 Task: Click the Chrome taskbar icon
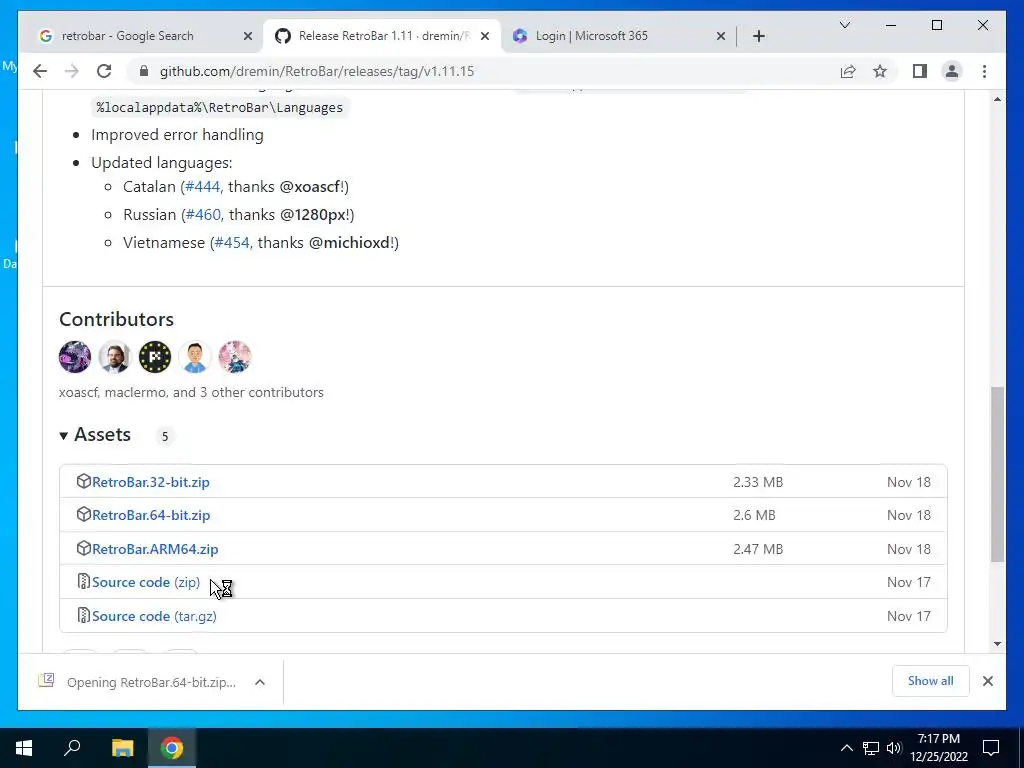pos(172,748)
